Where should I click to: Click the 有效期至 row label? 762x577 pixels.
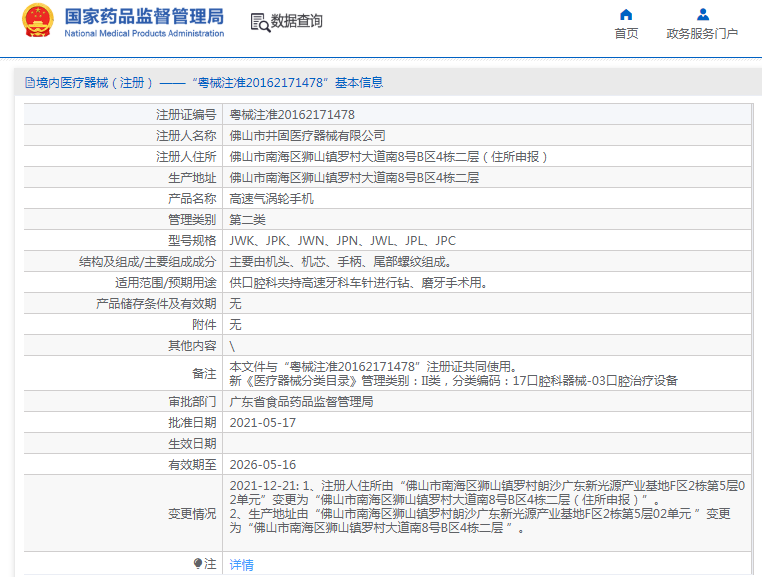pos(192,465)
